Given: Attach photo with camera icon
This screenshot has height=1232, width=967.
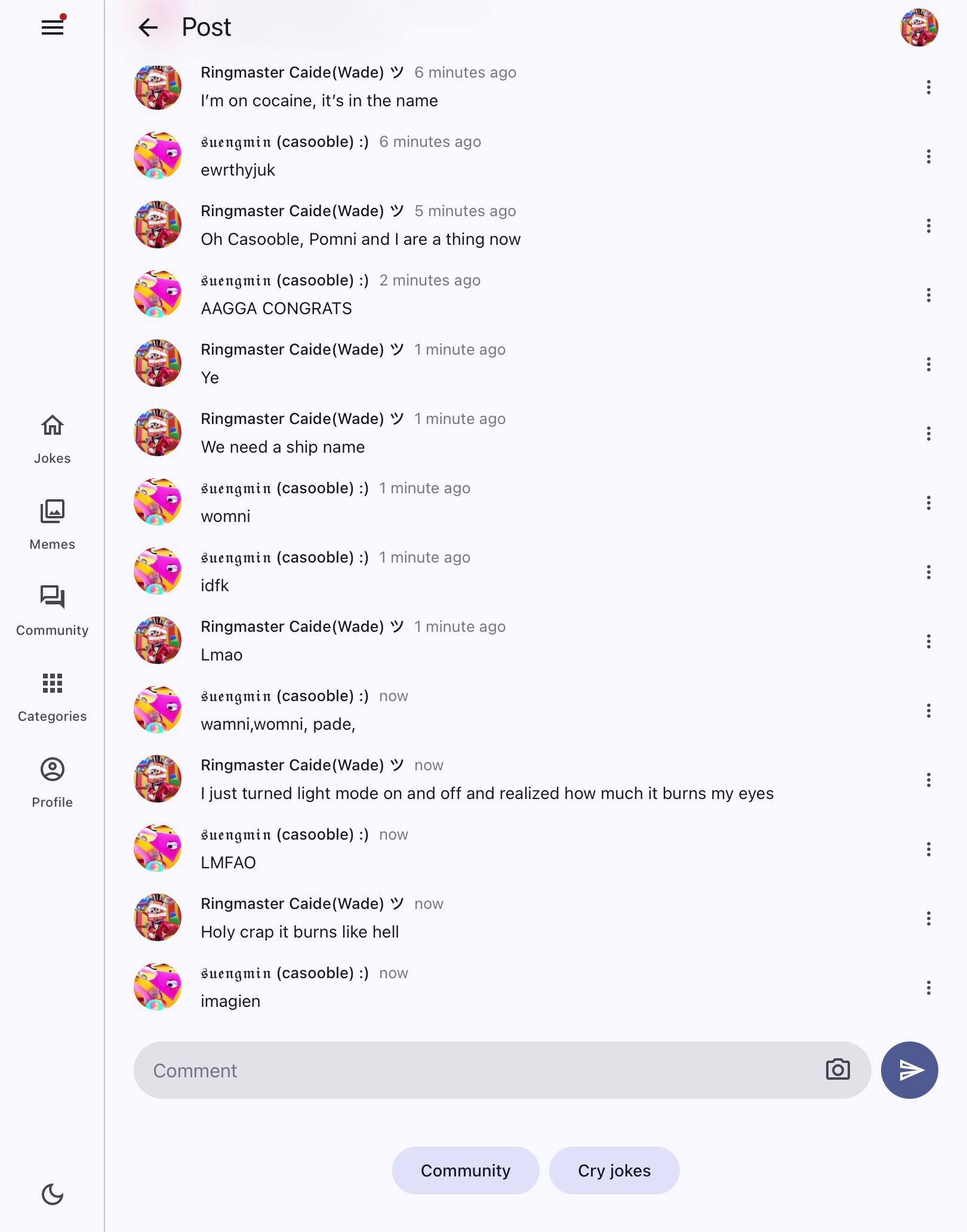Looking at the screenshot, I should pos(837,1070).
